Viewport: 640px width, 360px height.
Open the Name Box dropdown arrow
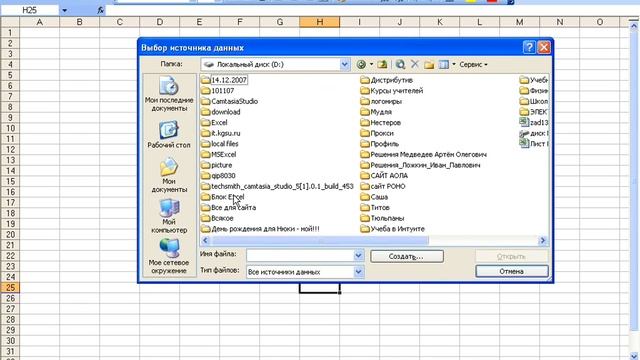coord(64,10)
